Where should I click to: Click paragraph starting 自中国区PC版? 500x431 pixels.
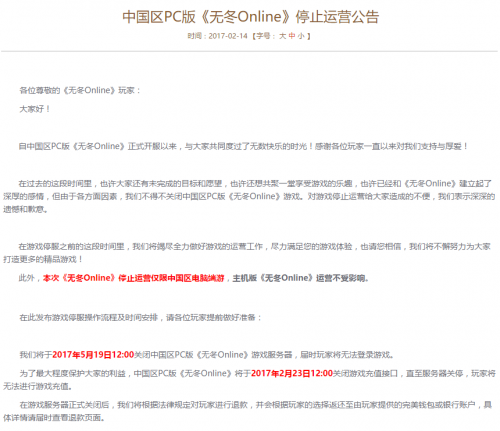click(x=243, y=146)
